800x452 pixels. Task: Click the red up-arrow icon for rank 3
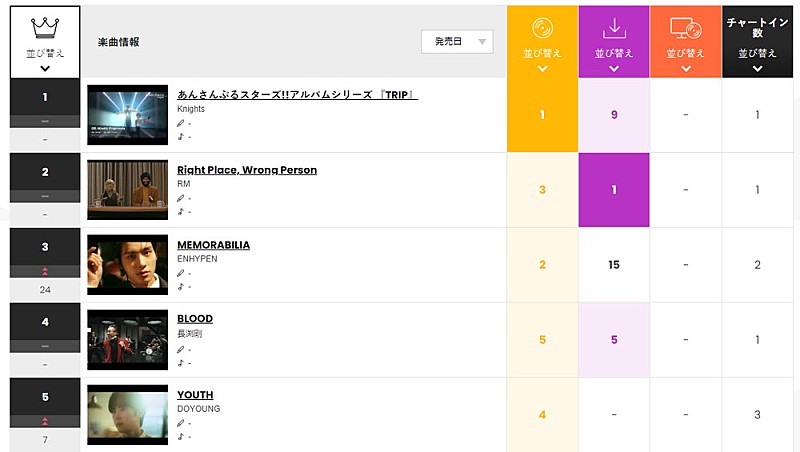coord(44,272)
